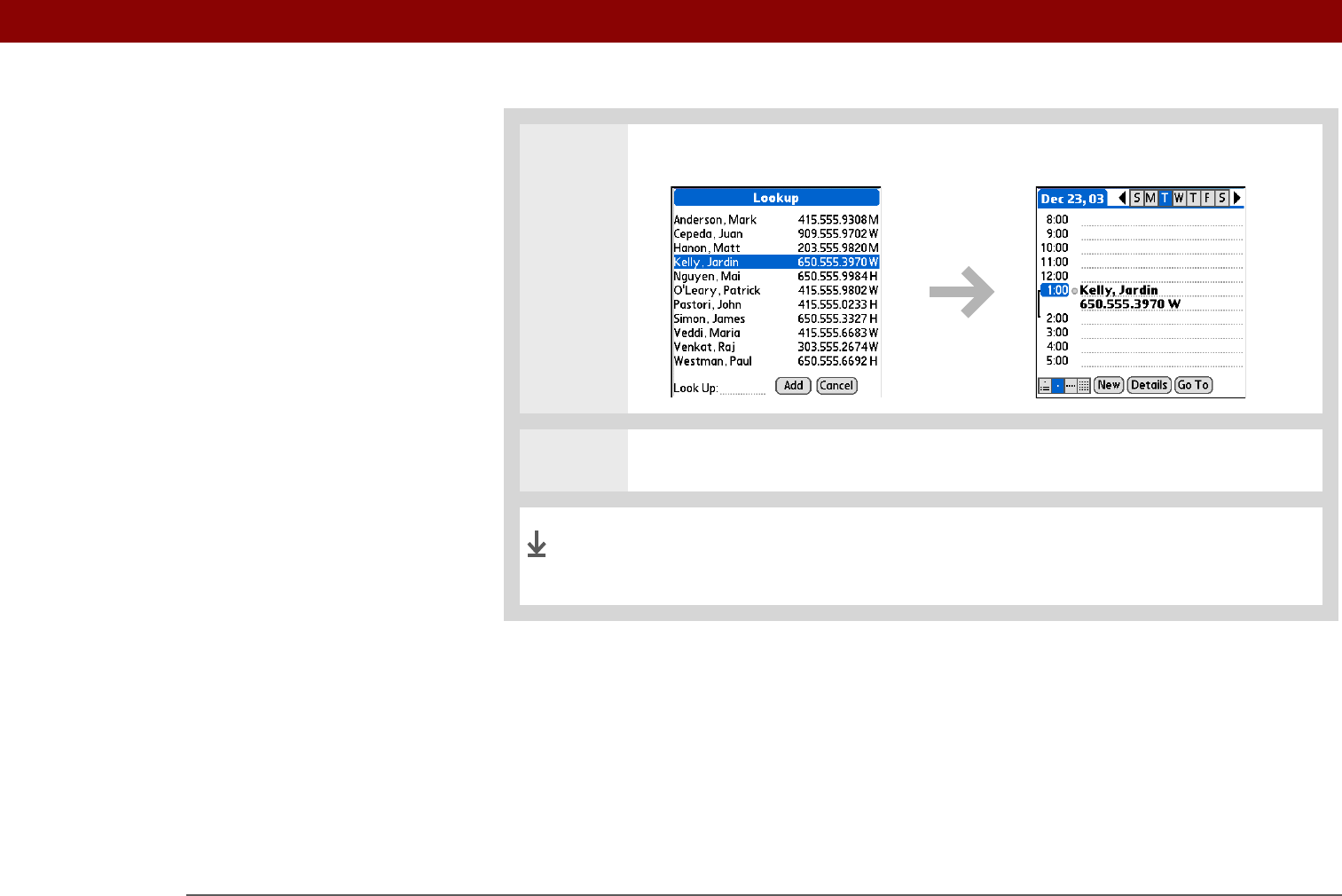The width and height of the screenshot is (1342, 896).
Task: Open the Dec 23, 03 date tab
Action: [x=1072, y=199]
